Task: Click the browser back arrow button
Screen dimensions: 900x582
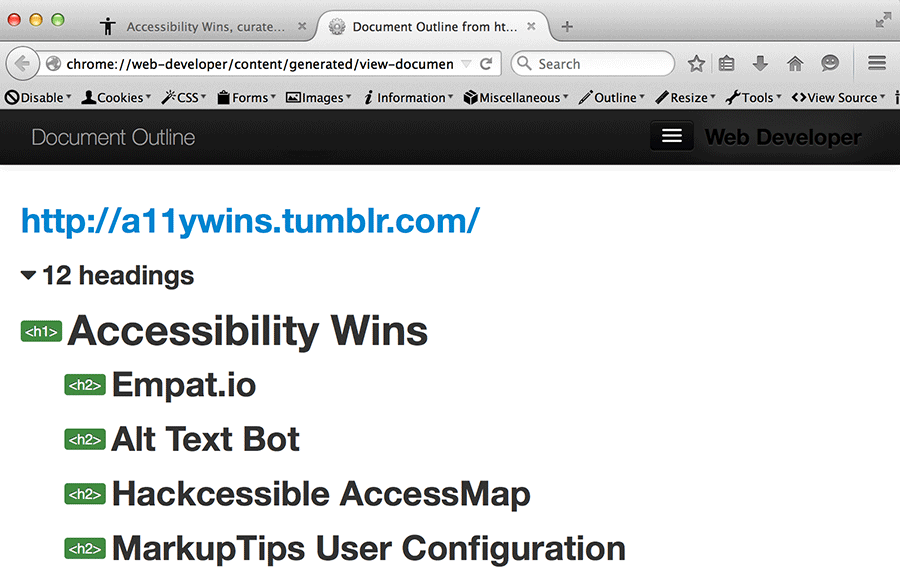Action: coord(22,64)
